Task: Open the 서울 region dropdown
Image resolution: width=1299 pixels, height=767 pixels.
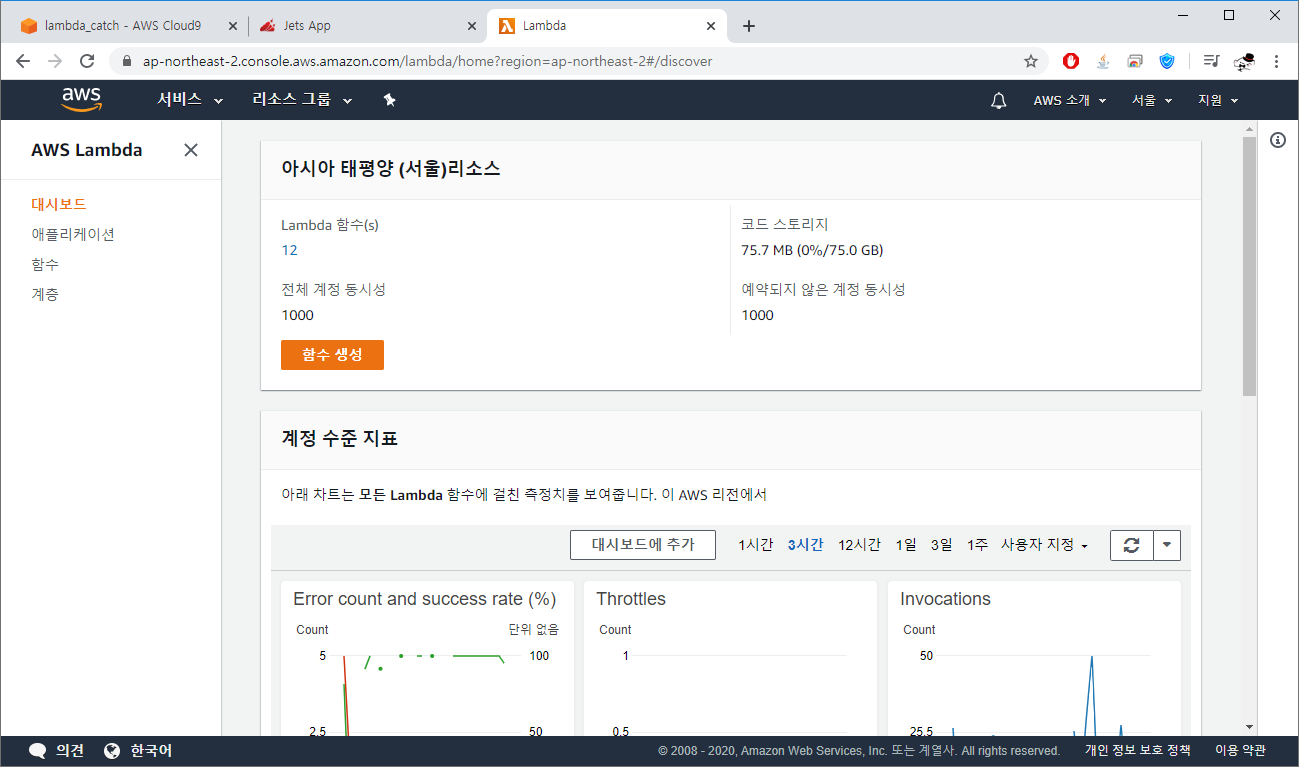Action: tap(1152, 100)
